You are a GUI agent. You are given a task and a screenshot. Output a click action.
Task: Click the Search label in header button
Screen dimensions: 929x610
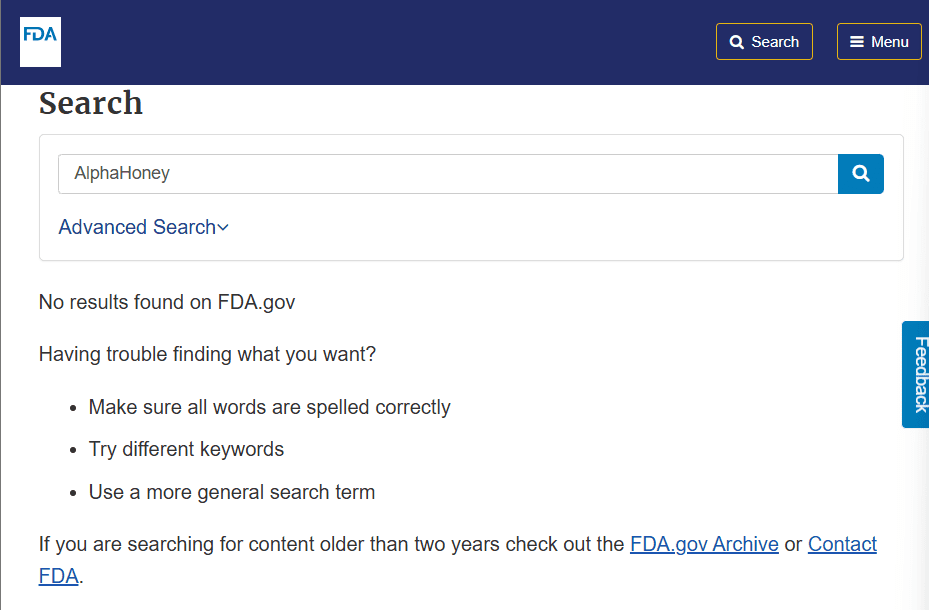(775, 42)
